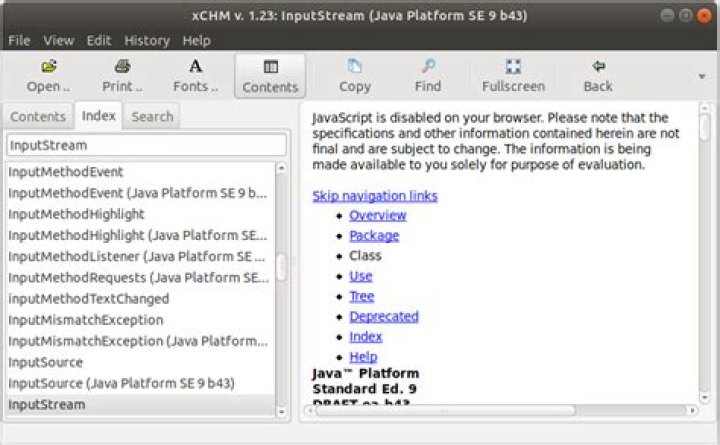Minimize the xCHM window
The height and width of the screenshot is (445, 720).
[x=667, y=16]
